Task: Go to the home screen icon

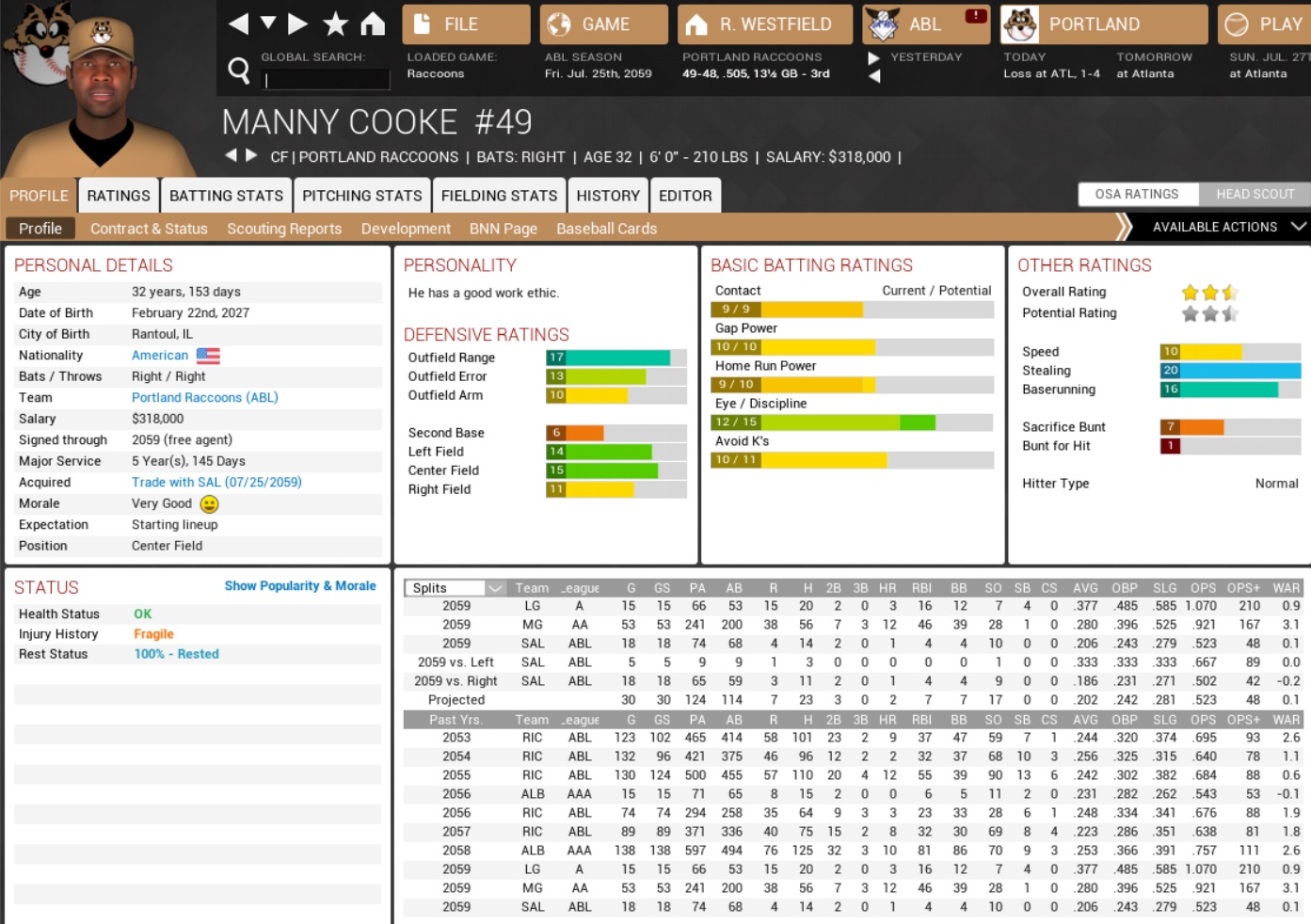Action: (373, 24)
